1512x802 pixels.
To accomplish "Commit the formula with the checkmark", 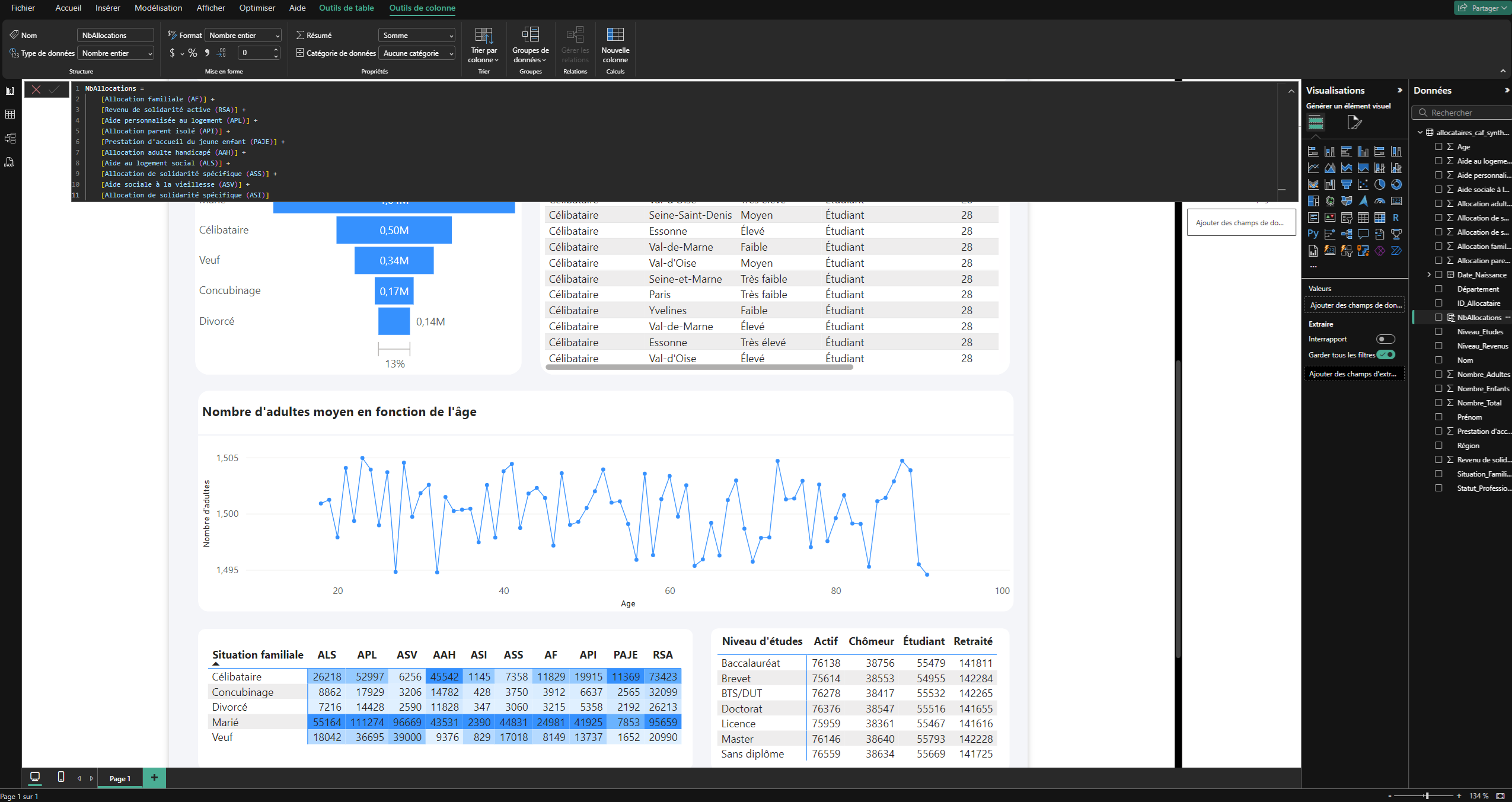I will click(x=54, y=90).
